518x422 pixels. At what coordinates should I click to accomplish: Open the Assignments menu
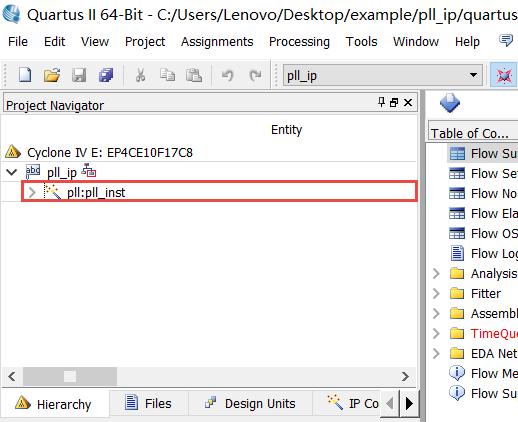click(217, 42)
